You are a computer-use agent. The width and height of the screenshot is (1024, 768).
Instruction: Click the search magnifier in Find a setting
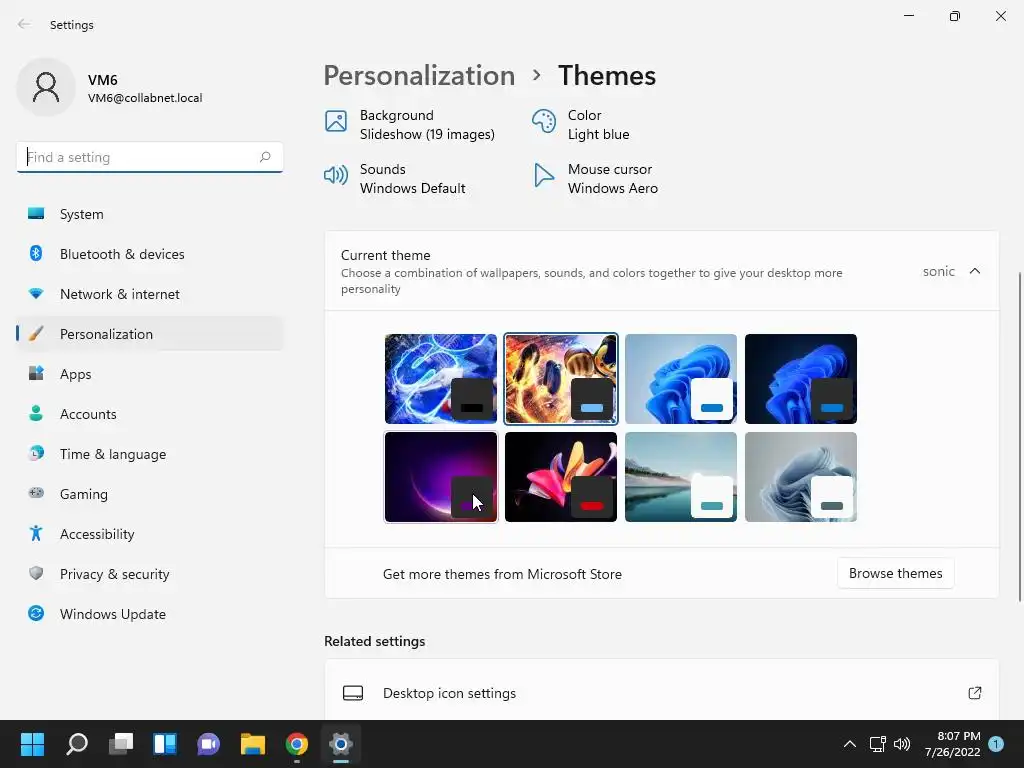(264, 157)
